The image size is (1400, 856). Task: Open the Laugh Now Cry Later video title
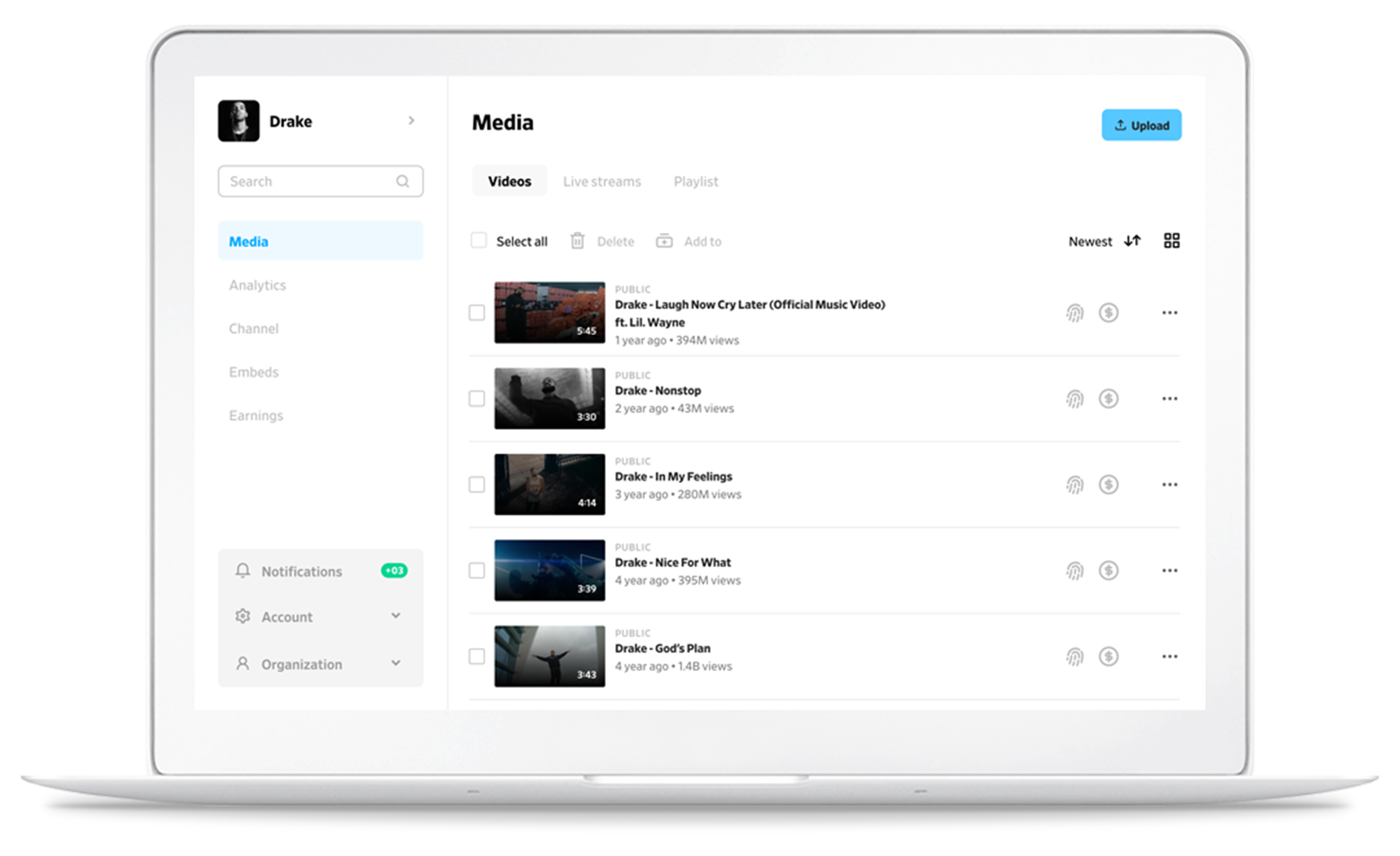tap(750, 313)
